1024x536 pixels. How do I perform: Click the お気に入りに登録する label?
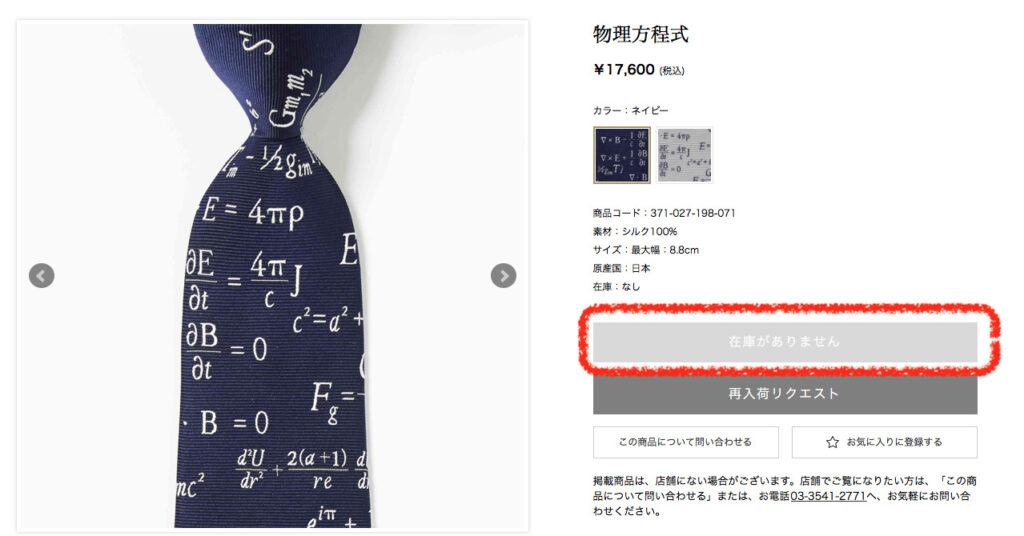coord(894,442)
